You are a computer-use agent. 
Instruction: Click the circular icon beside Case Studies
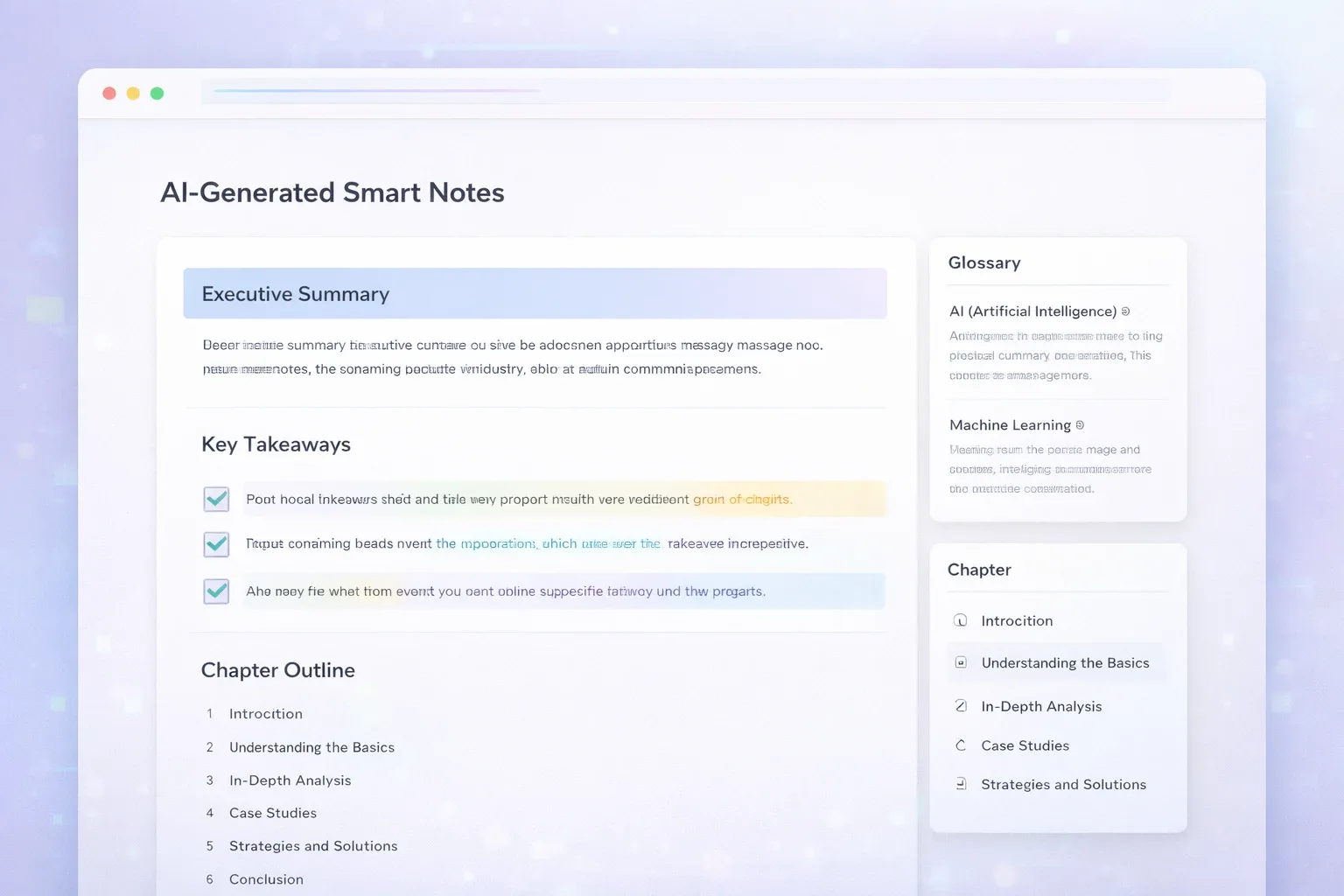[961, 745]
